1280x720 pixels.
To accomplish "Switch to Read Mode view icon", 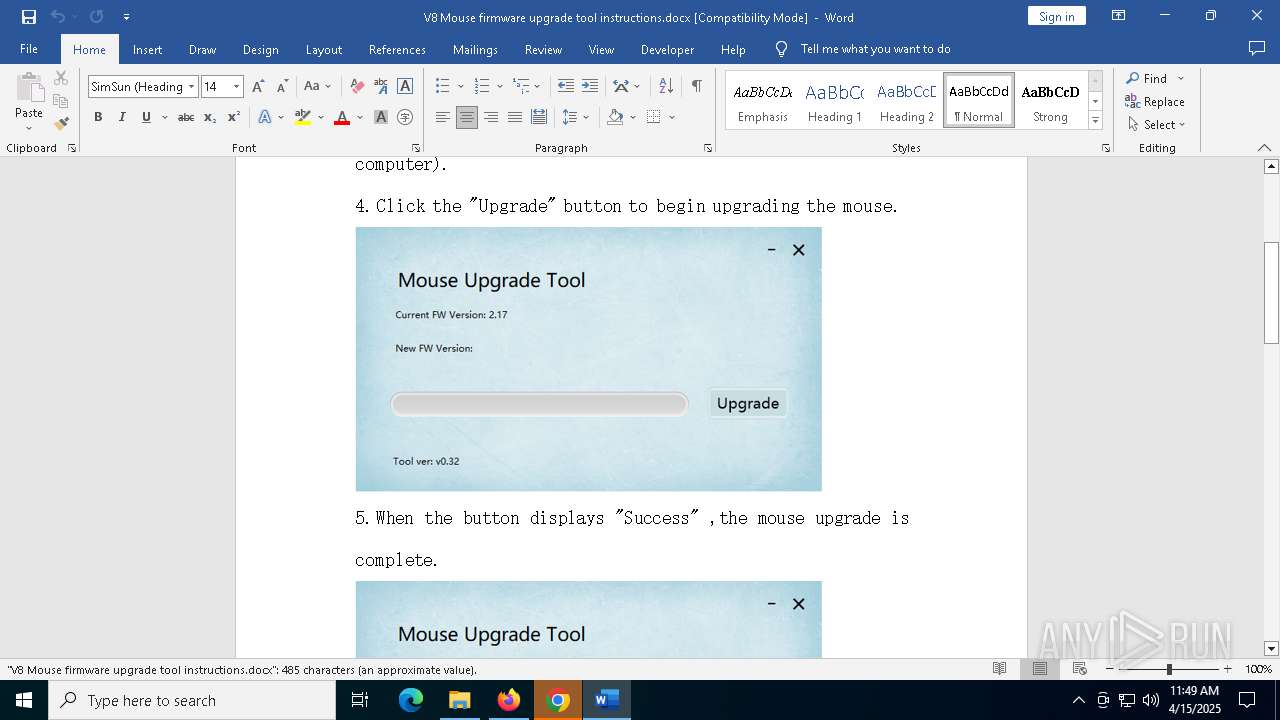I will click(x=999, y=669).
